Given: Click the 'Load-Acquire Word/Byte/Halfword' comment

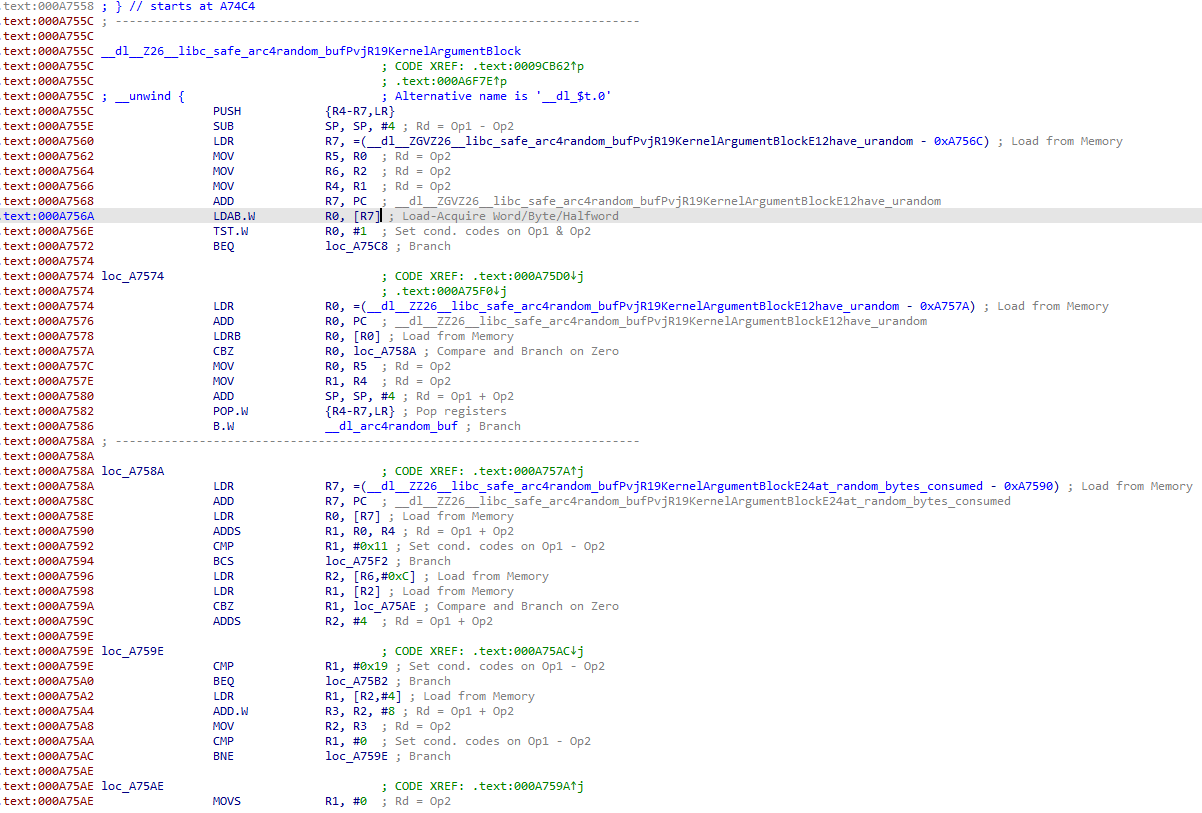Looking at the screenshot, I should 510,216.
